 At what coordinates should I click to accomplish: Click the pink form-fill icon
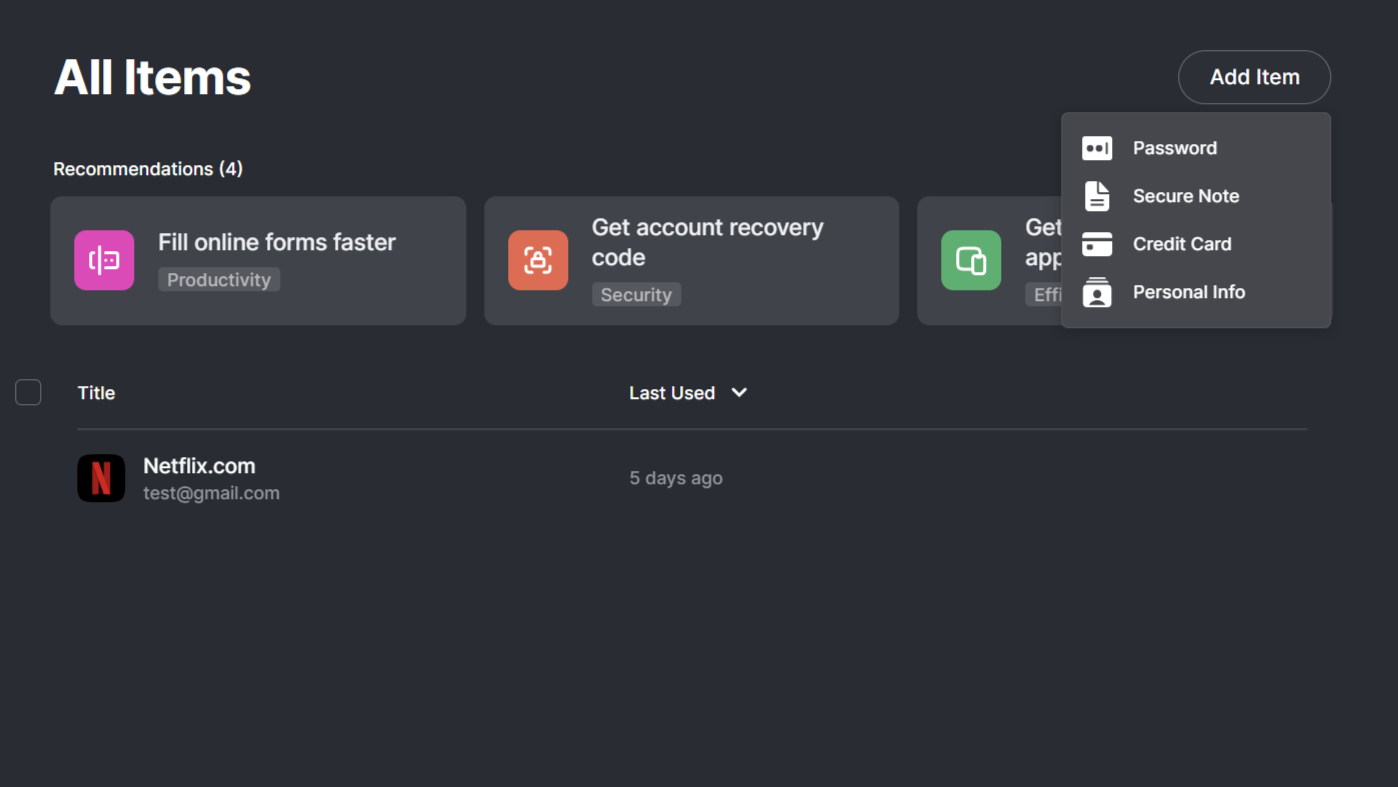(104, 260)
